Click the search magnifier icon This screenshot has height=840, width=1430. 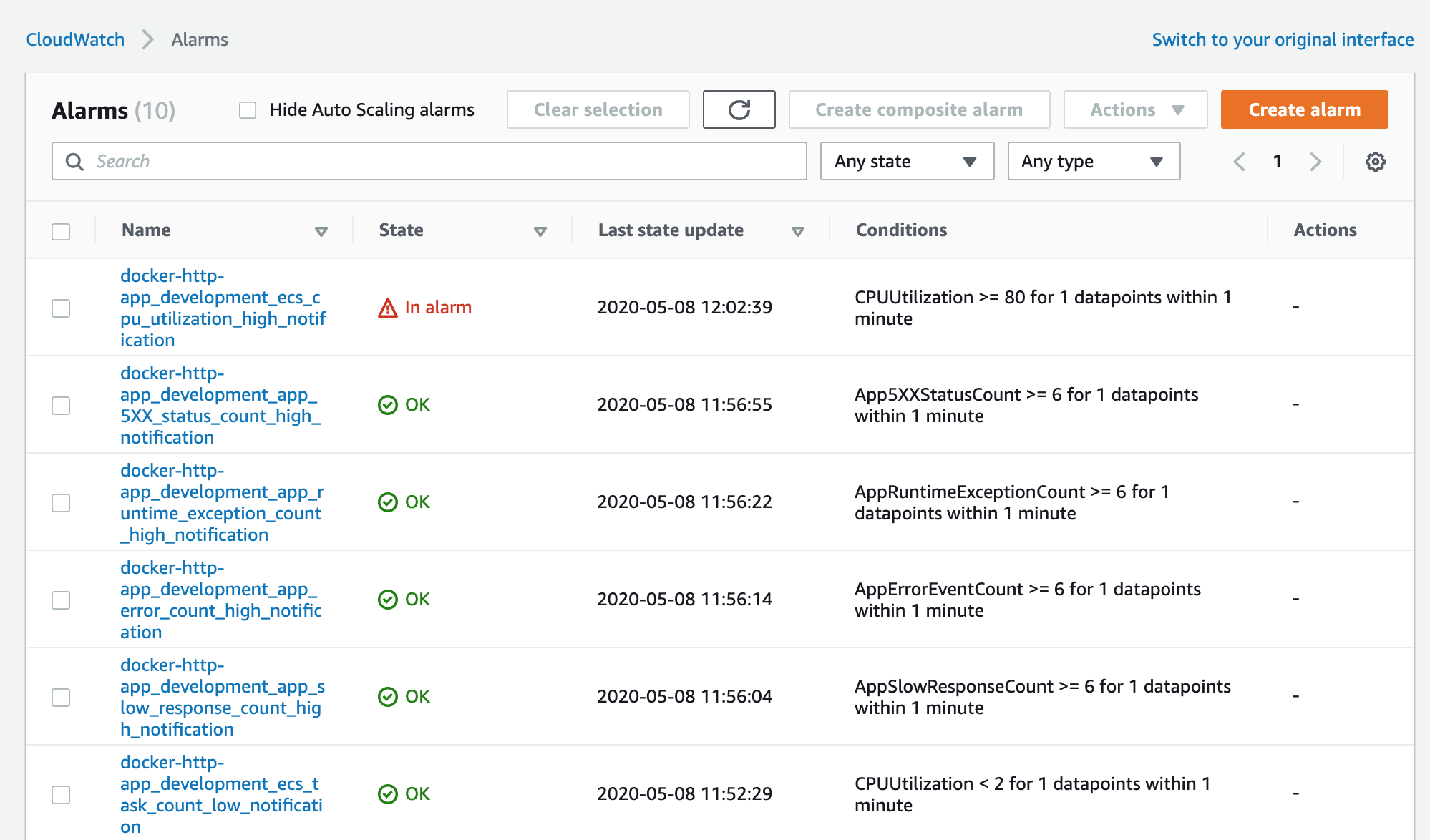coord(74,162)
